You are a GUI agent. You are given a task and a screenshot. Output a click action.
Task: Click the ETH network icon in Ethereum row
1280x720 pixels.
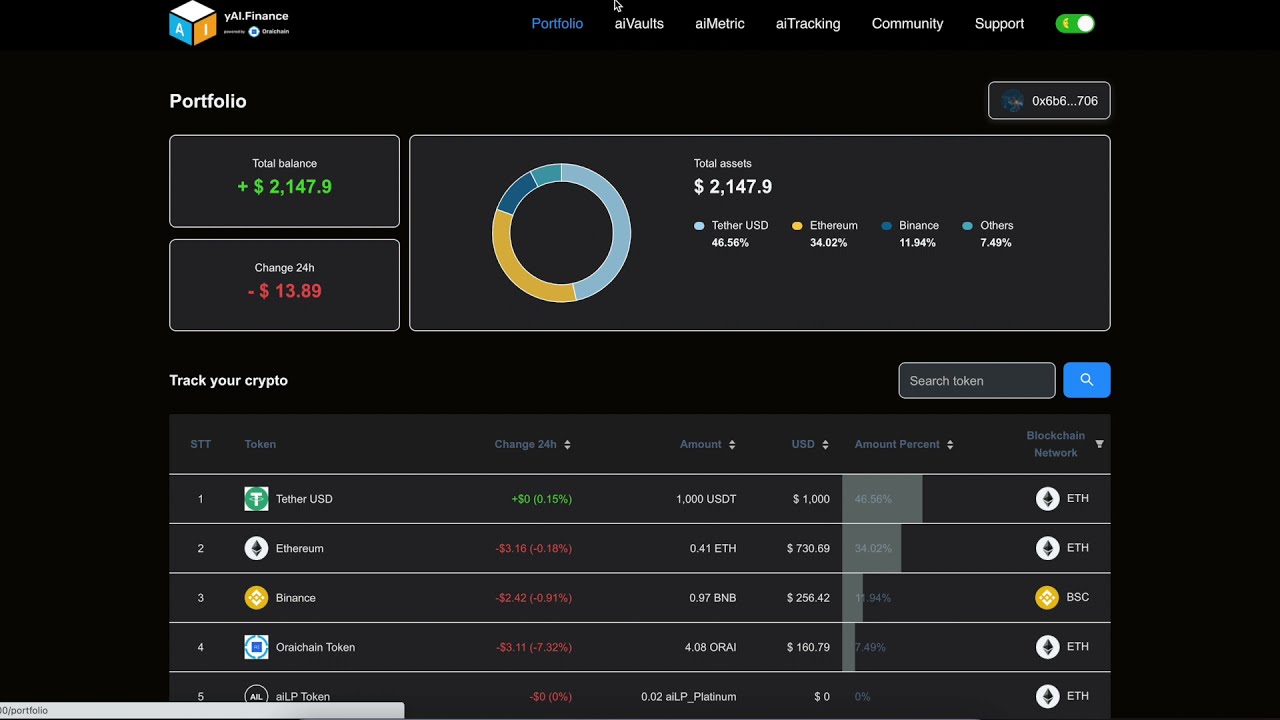tap(1047, 548)
